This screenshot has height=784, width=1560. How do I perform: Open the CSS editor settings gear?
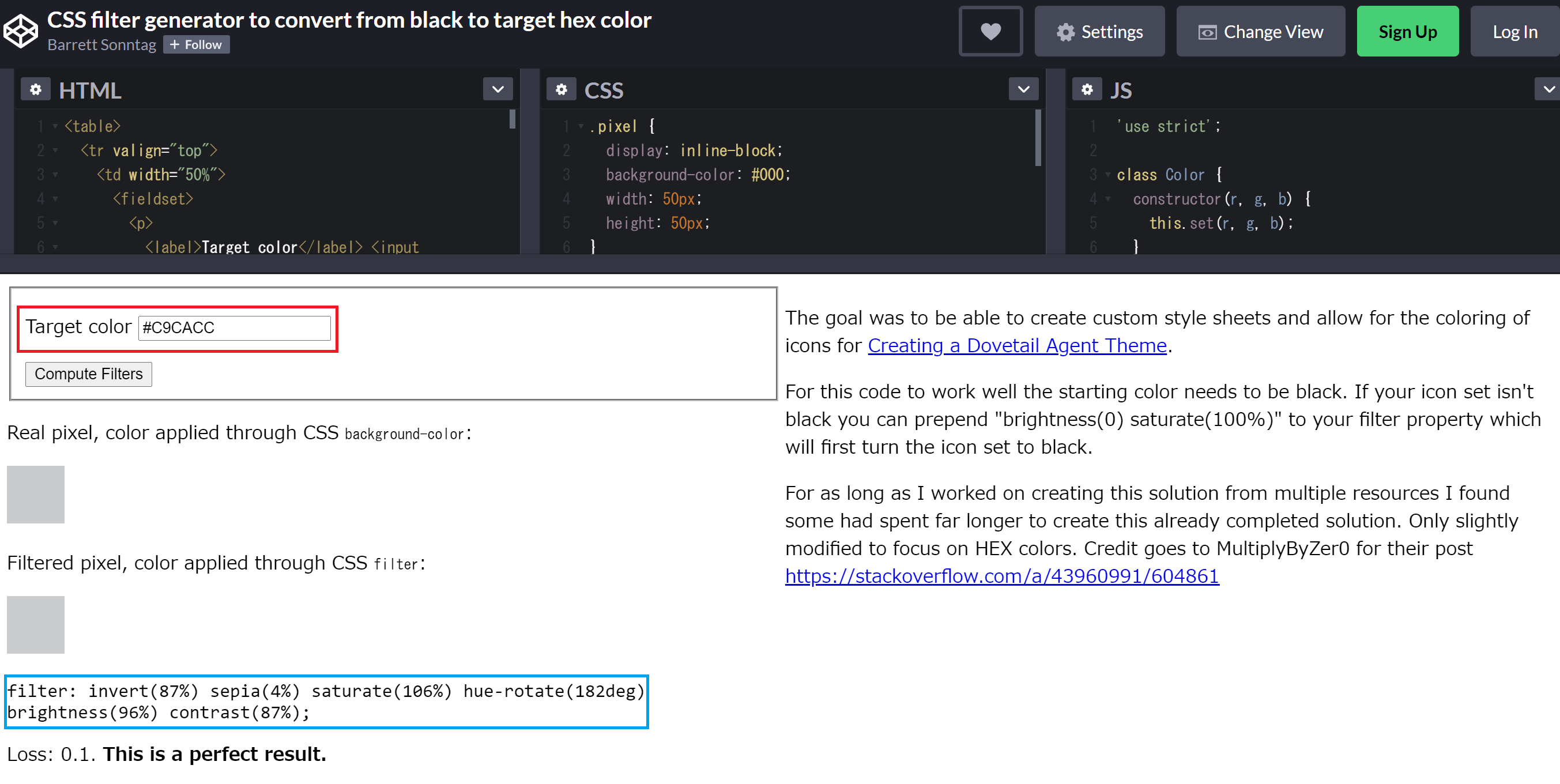click(x=562, y=89)
